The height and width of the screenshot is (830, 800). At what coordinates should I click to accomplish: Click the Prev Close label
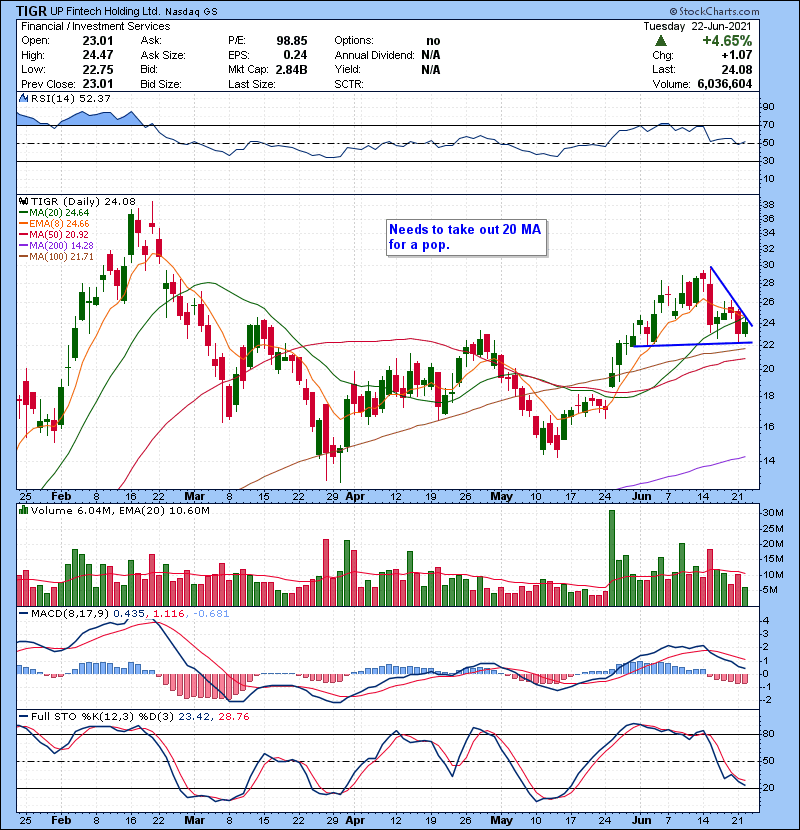pos(48,84)
